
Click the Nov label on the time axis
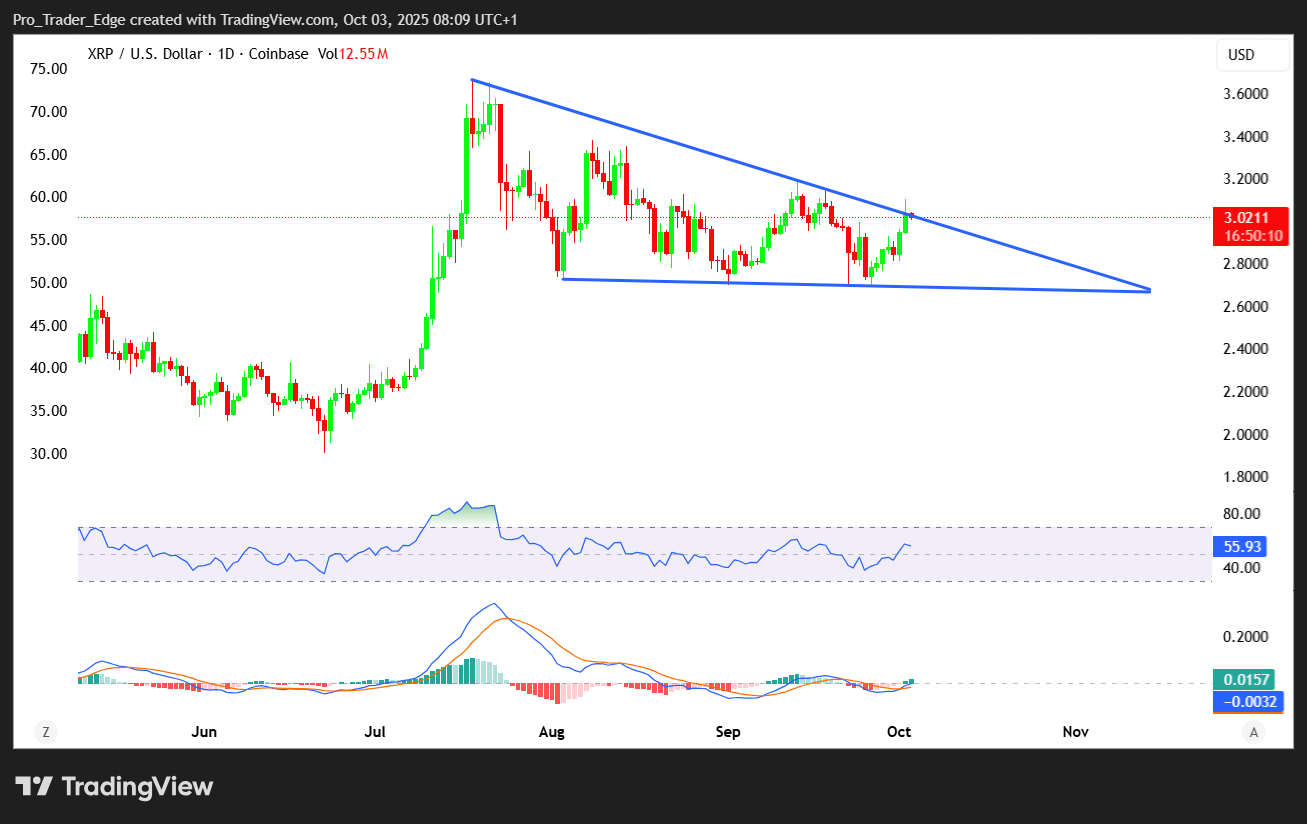1075,732
